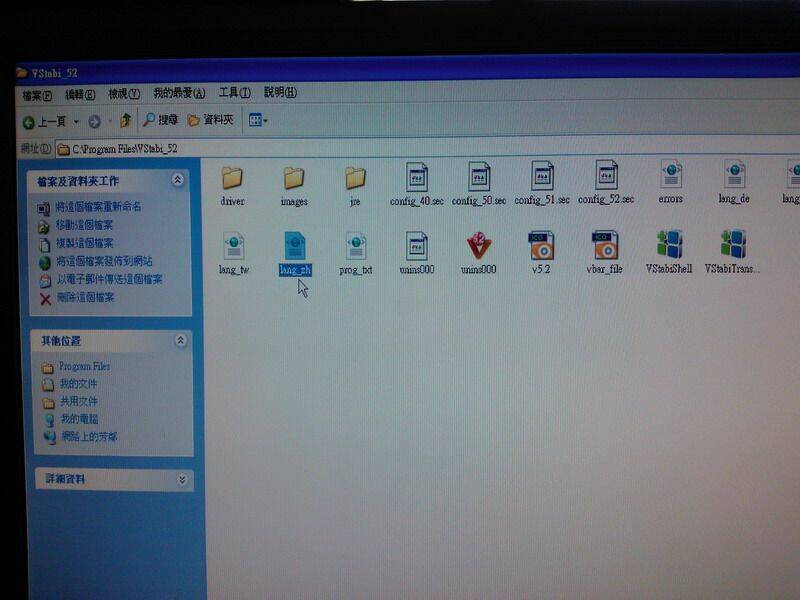This screenshot has height=600, width=800.
Task: Select the config_52.sec file
Action: [x=606, y=177]
